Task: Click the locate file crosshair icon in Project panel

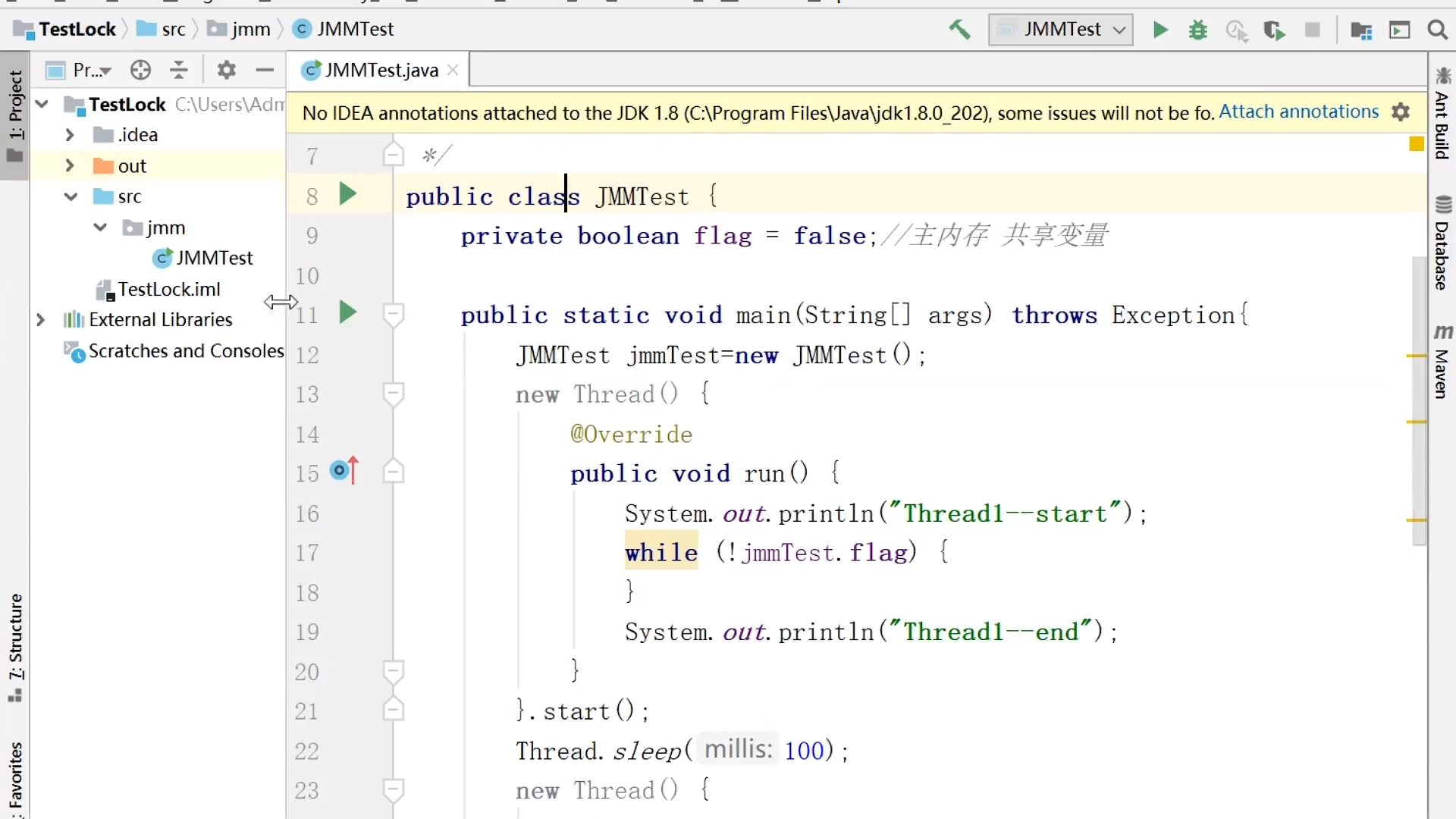Action: pos(140,71)
